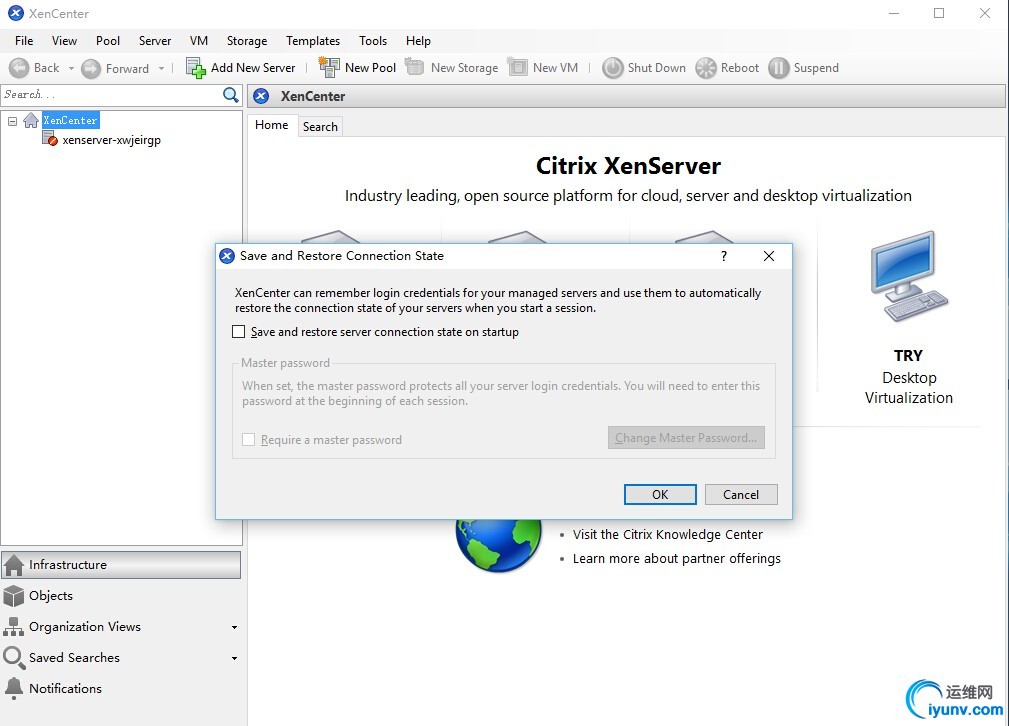The height and width of the screenshot is (726, 1009).
Task: Click the Reboot icon
Action: (706, 68)
